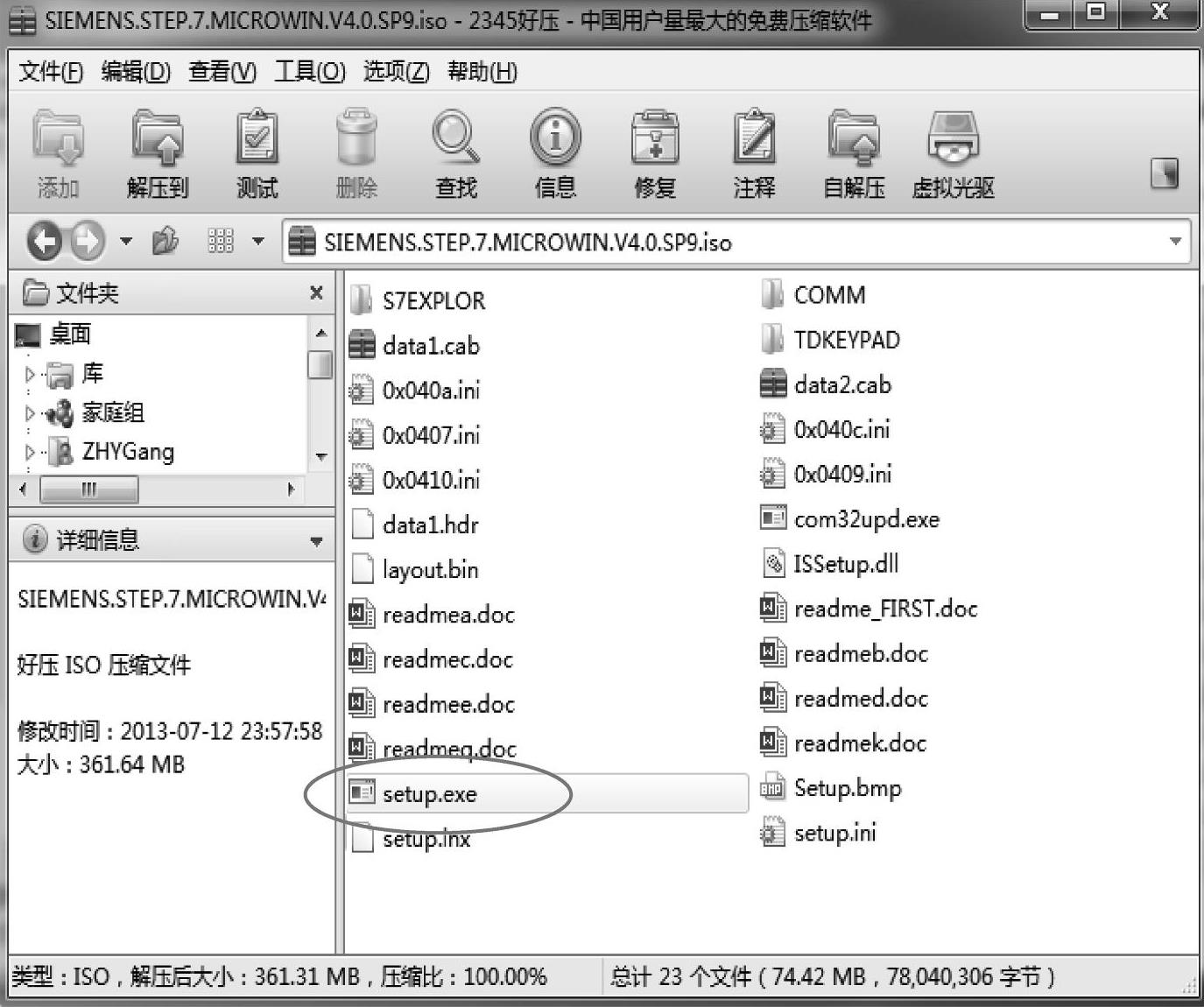Expand the 库 tree node
The image size is (1204, 1007).
pyautogui.click(x=30, y=375)
